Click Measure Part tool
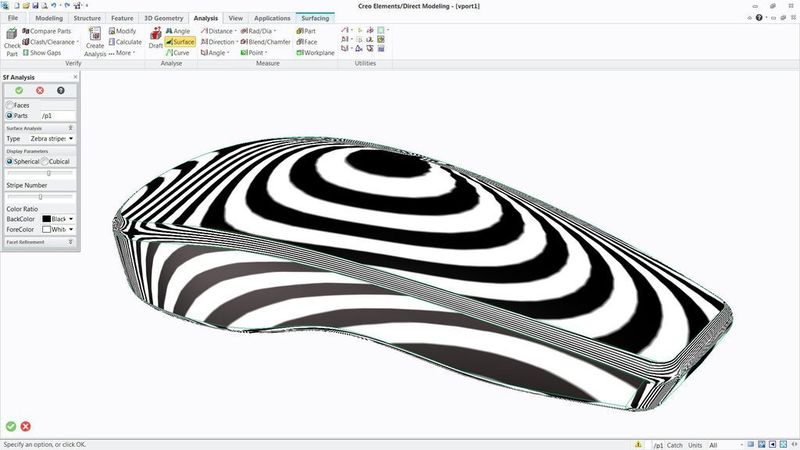The image size is (800, 450). (x=306, y=31)
